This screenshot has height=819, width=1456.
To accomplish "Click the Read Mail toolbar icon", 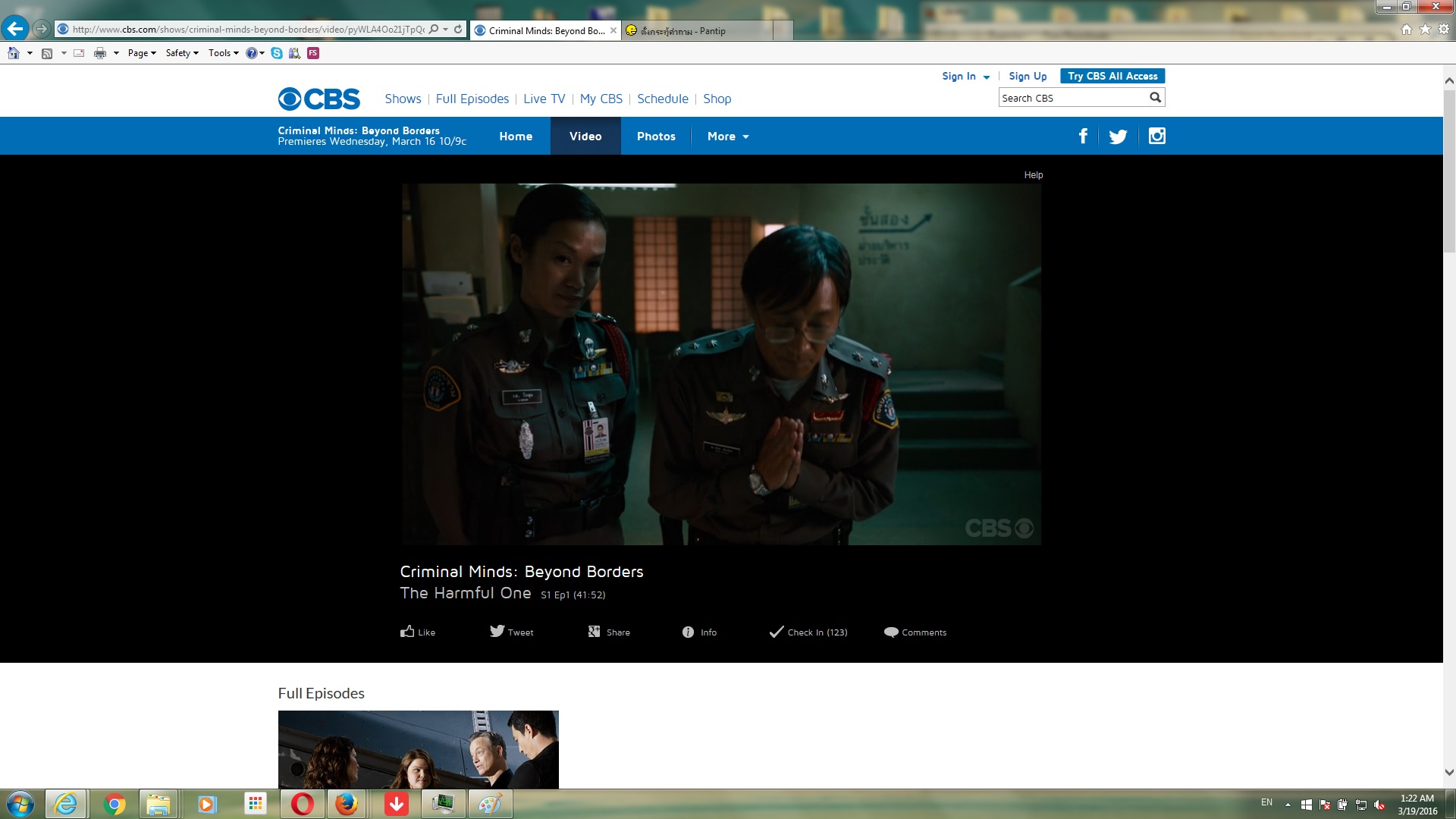I will tap(79, 53).
